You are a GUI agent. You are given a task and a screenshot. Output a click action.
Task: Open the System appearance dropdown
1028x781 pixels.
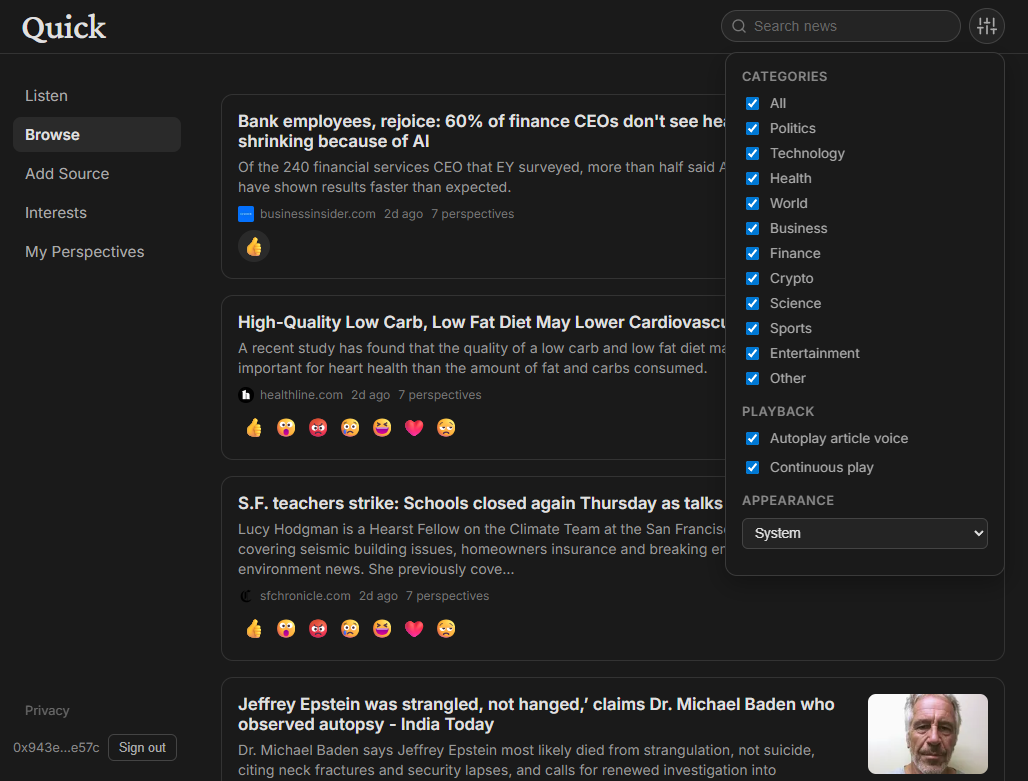[864, 533]
